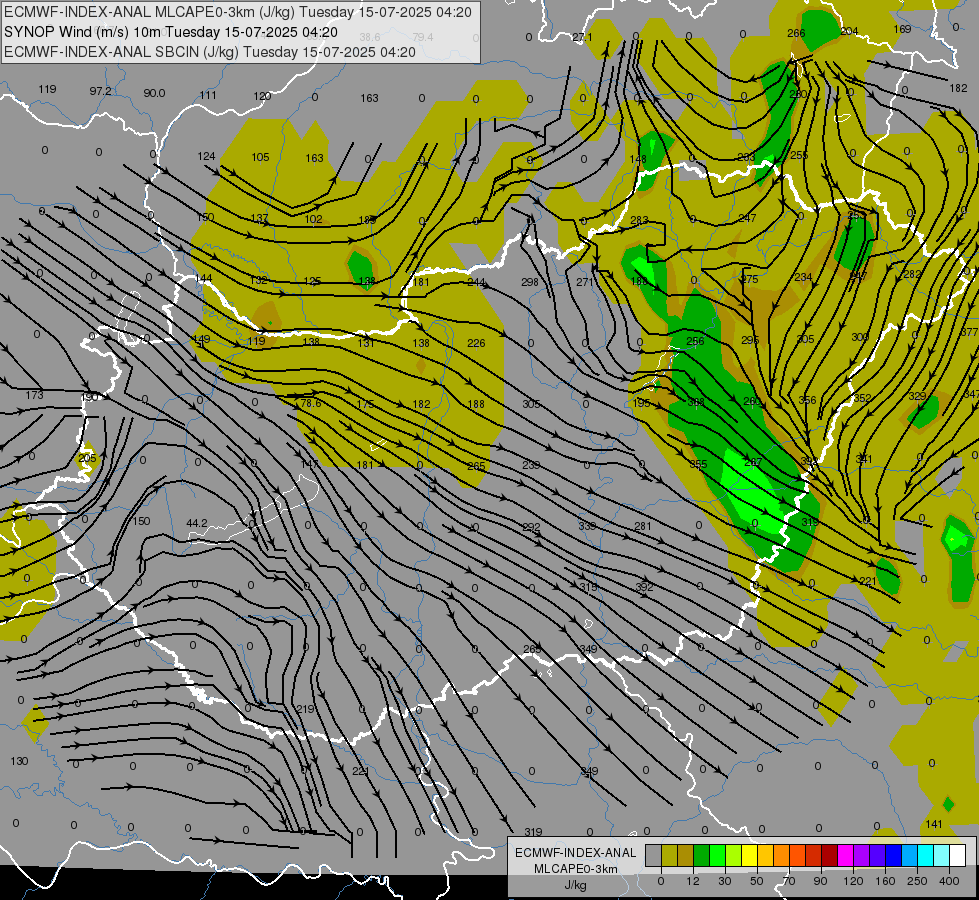Image resolution: width=979 pixels, height=900 pixels.
Task: Click the 'J/kg' unit label in the legend
Action: click(x=576, y=885)
